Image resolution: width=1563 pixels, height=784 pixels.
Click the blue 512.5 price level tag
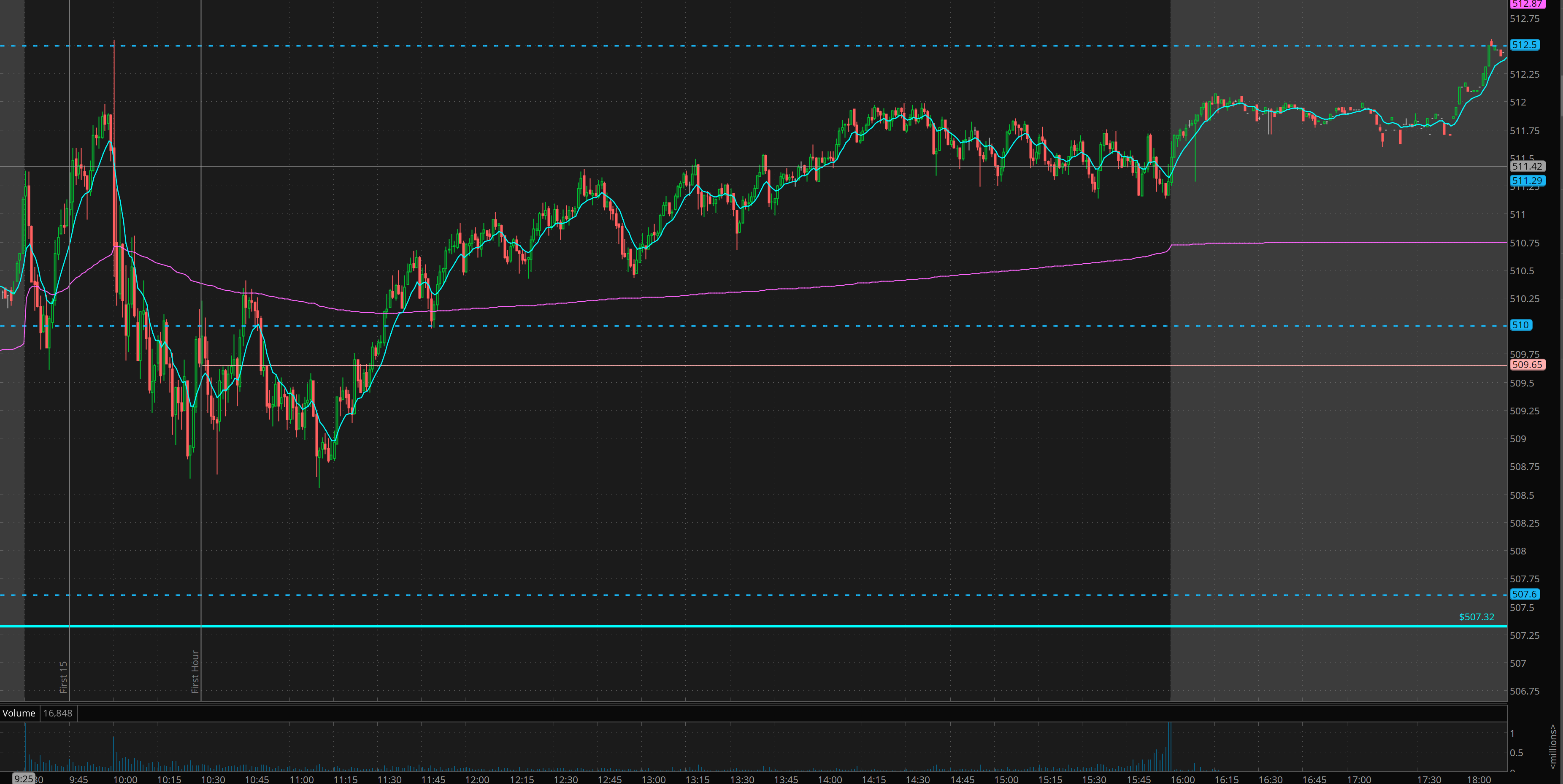(x=1524, y=45)
